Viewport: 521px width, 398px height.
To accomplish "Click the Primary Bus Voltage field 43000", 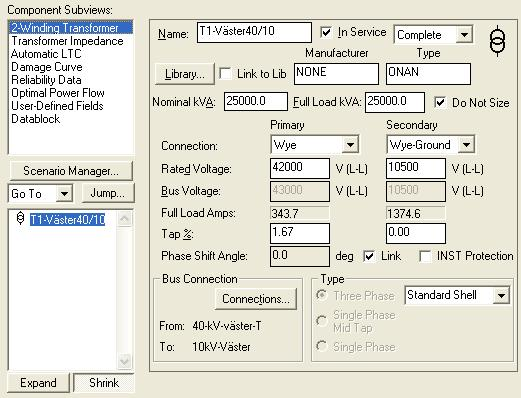I will click(300, 191).
